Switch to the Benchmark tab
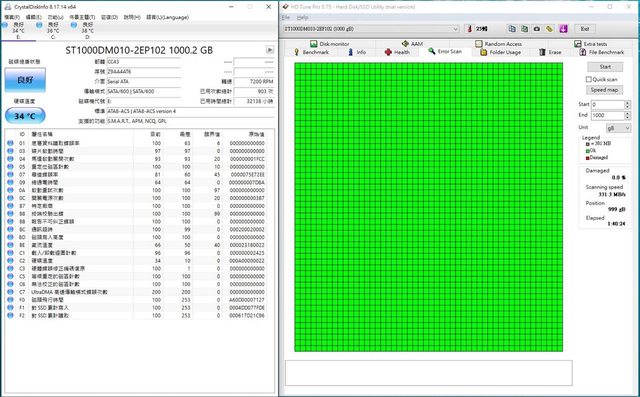This screenshot has width=640, height=397. (x=311, y=52)
